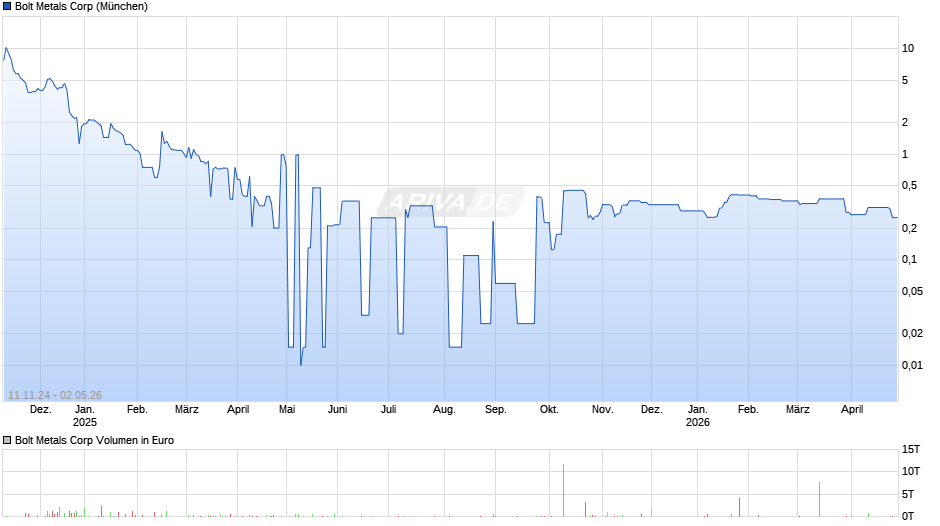The image size is (940, 526).
Task: Click the gray Volumen legend square
Action: coord(7,440)
